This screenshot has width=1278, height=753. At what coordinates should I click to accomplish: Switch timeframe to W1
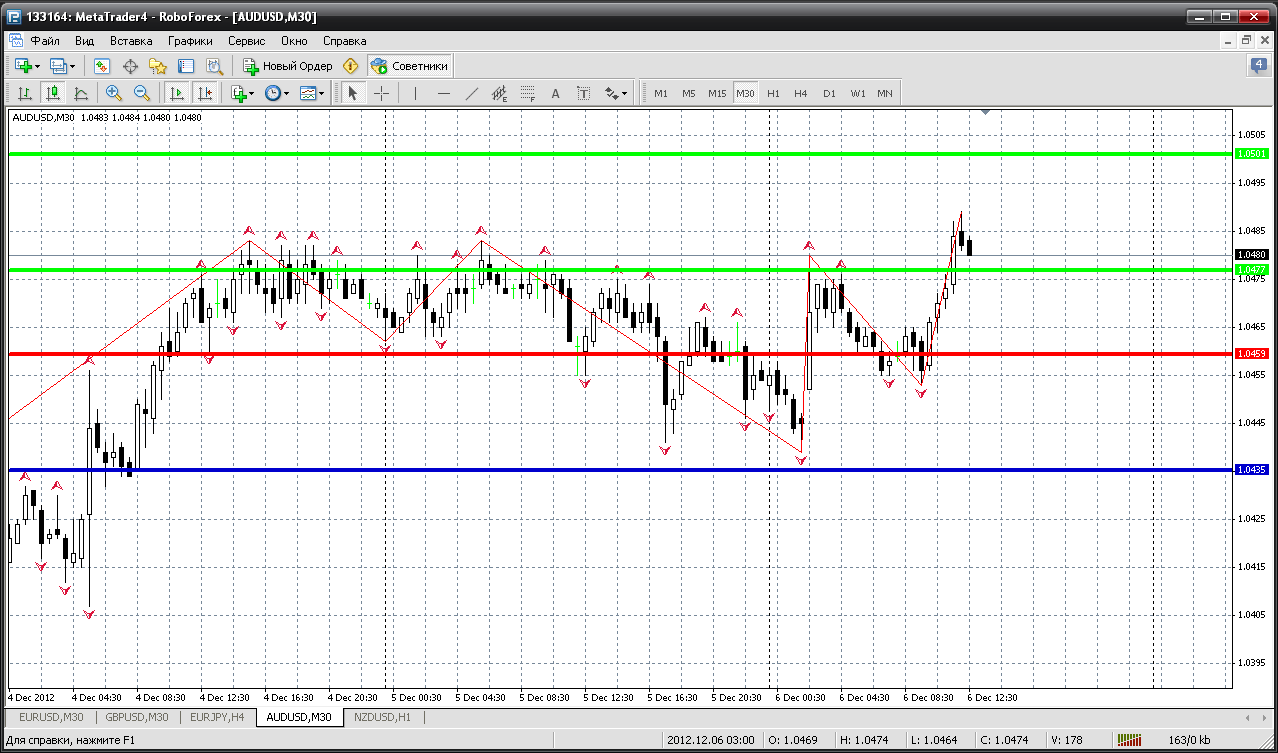click(857, 93)
